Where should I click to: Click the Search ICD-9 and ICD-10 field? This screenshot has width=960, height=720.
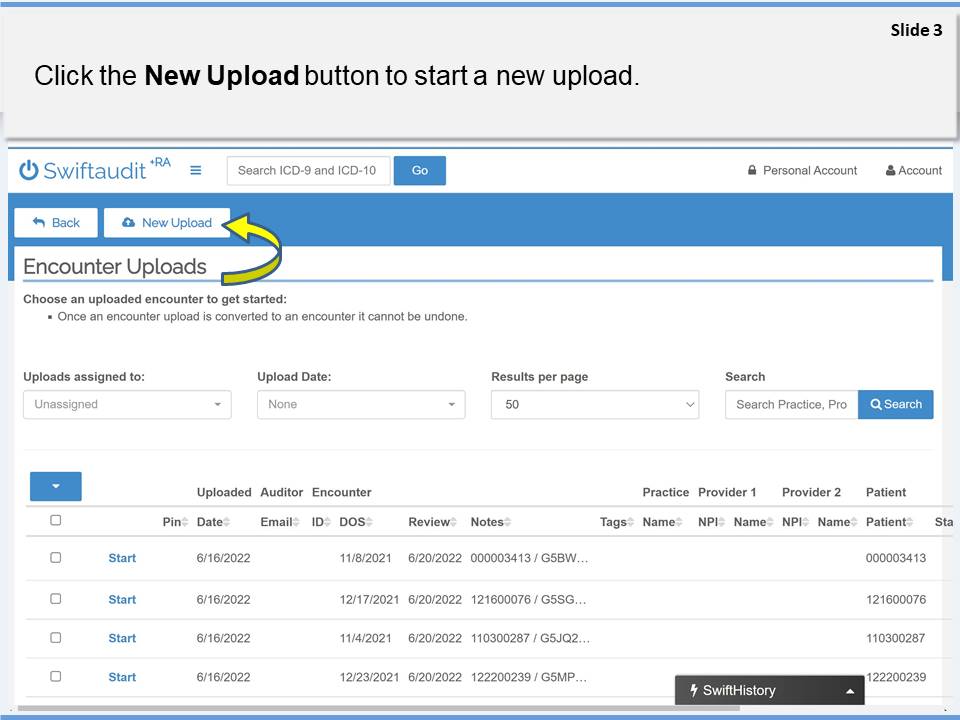pos(307,171)
